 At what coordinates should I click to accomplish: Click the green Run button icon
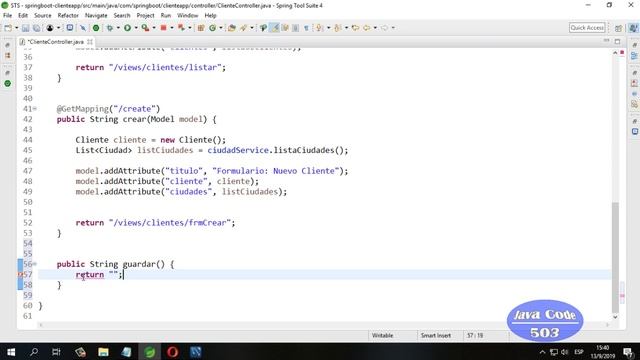[x=127, y=28]
